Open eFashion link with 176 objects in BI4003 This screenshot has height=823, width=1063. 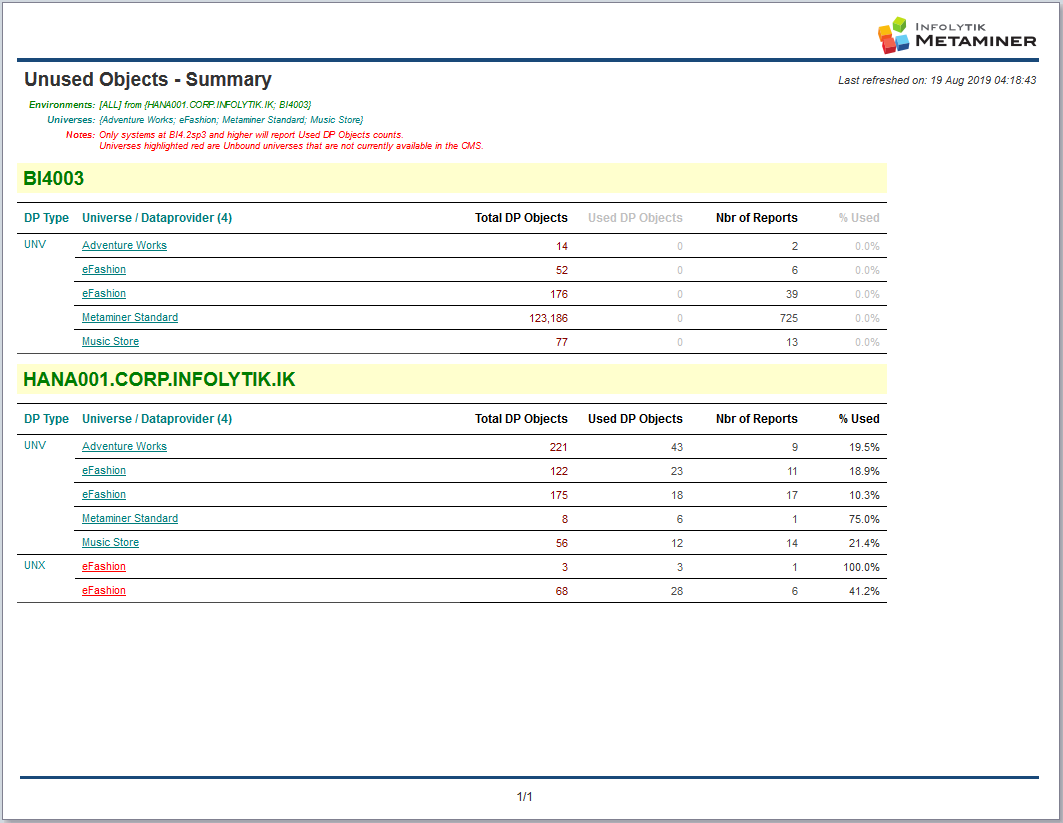104,294
